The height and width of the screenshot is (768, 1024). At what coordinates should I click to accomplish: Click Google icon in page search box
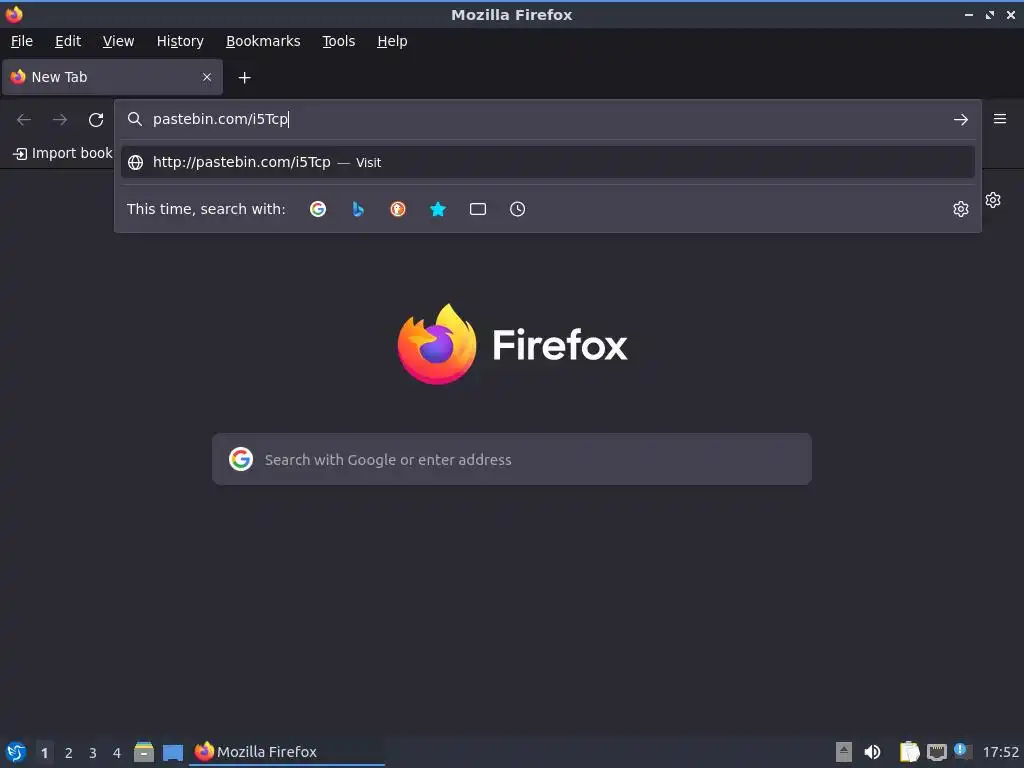241,459
